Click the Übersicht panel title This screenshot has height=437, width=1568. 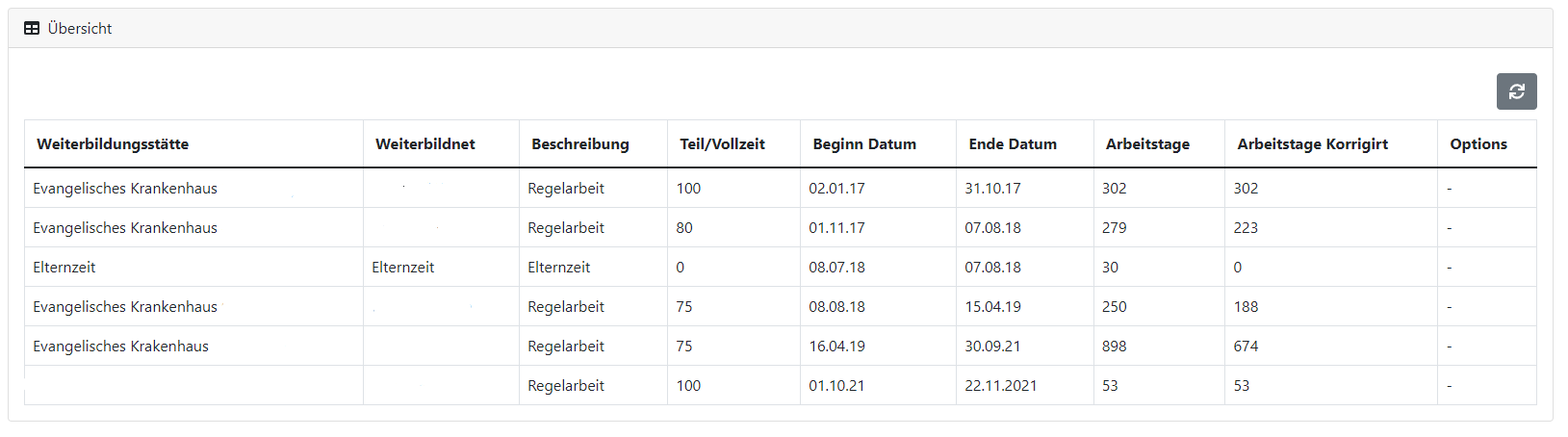click(80, 29)
